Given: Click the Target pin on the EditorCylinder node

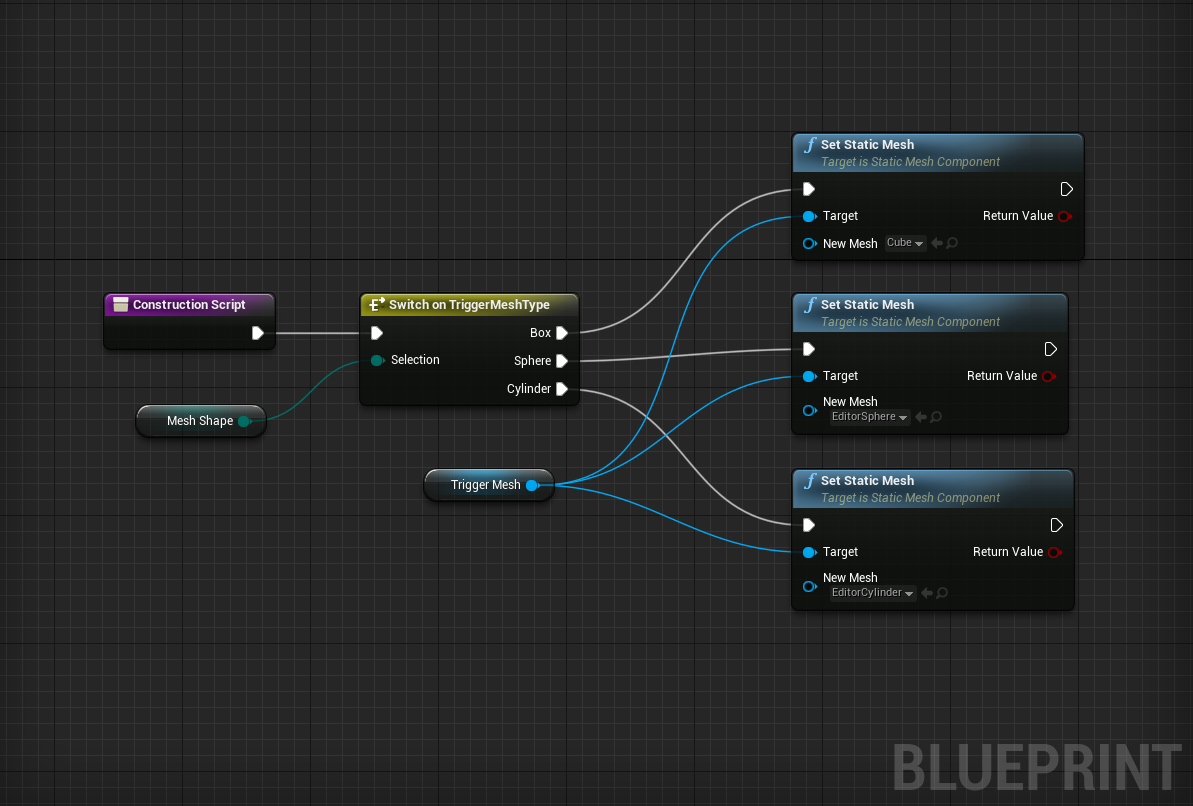Looking at the screenshot, I should tap(810, 552).
